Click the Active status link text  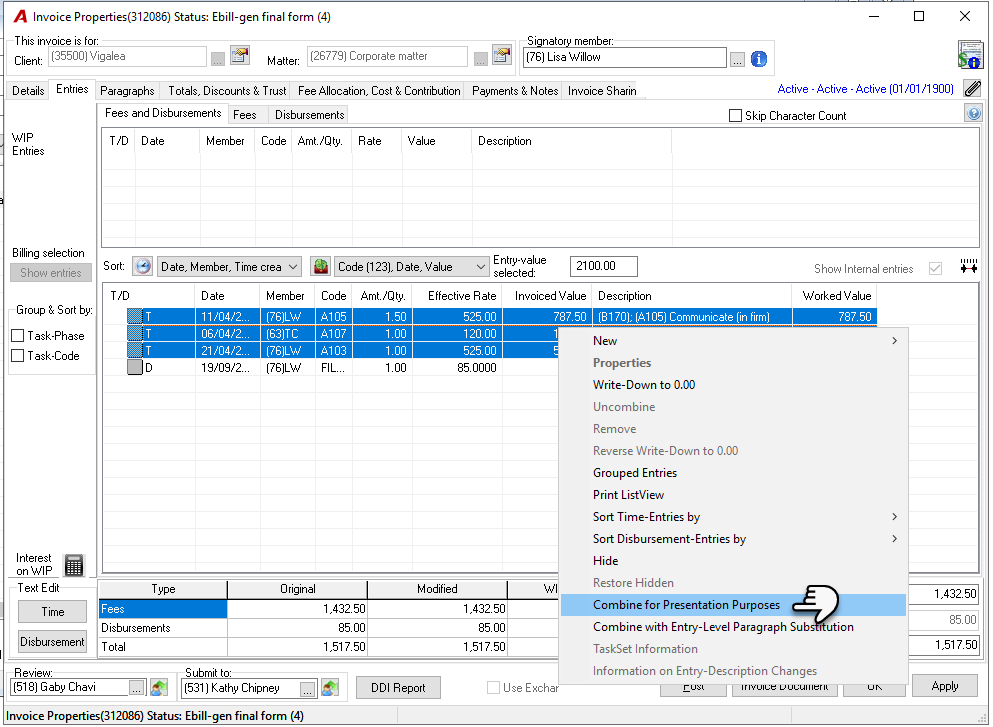click(865, 89)
